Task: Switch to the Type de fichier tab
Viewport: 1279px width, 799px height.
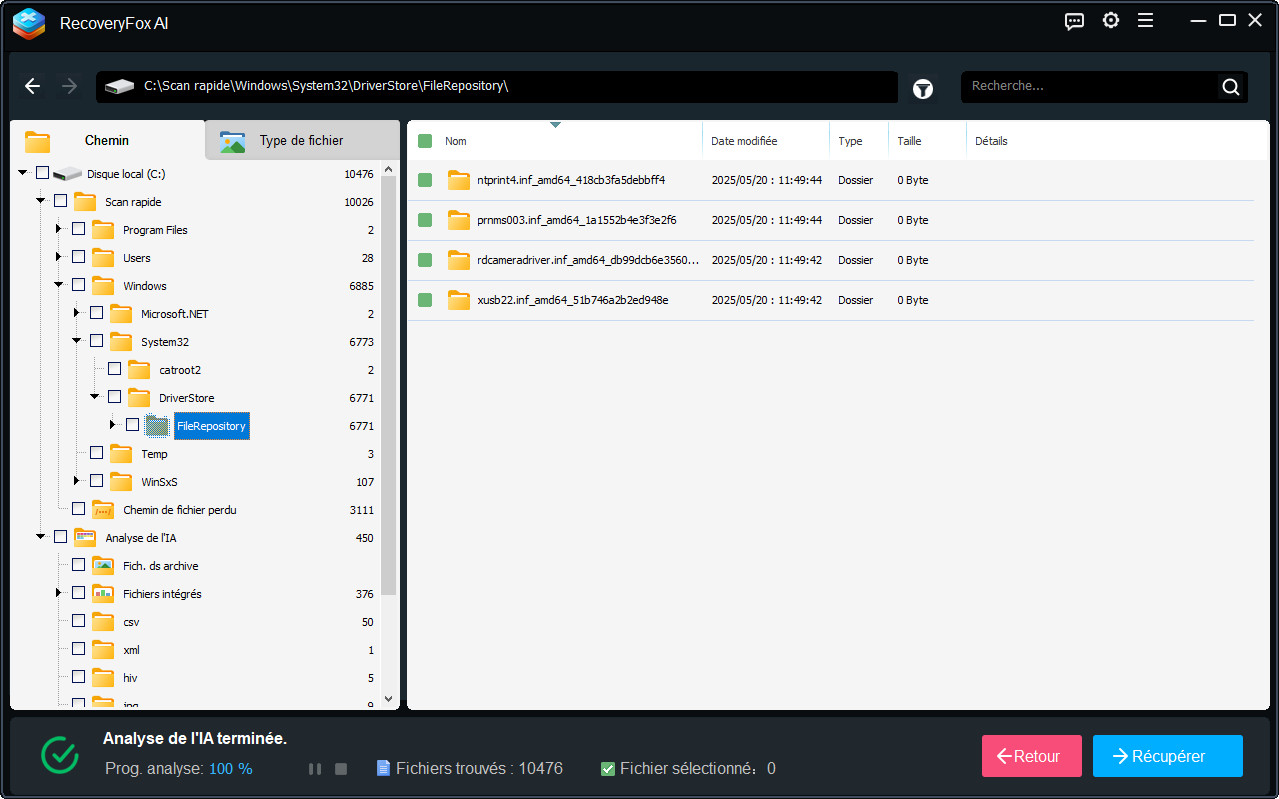Action: pyautogui.click(x=300, y=141)
